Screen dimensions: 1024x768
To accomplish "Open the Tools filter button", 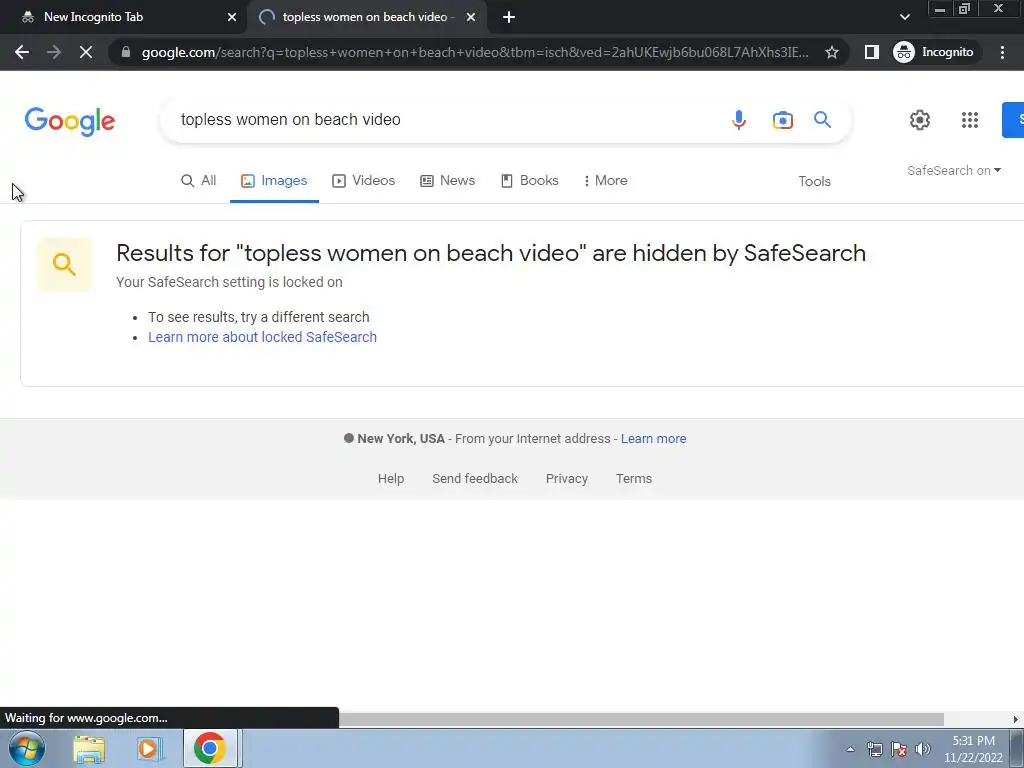I will tap(814, 182).
